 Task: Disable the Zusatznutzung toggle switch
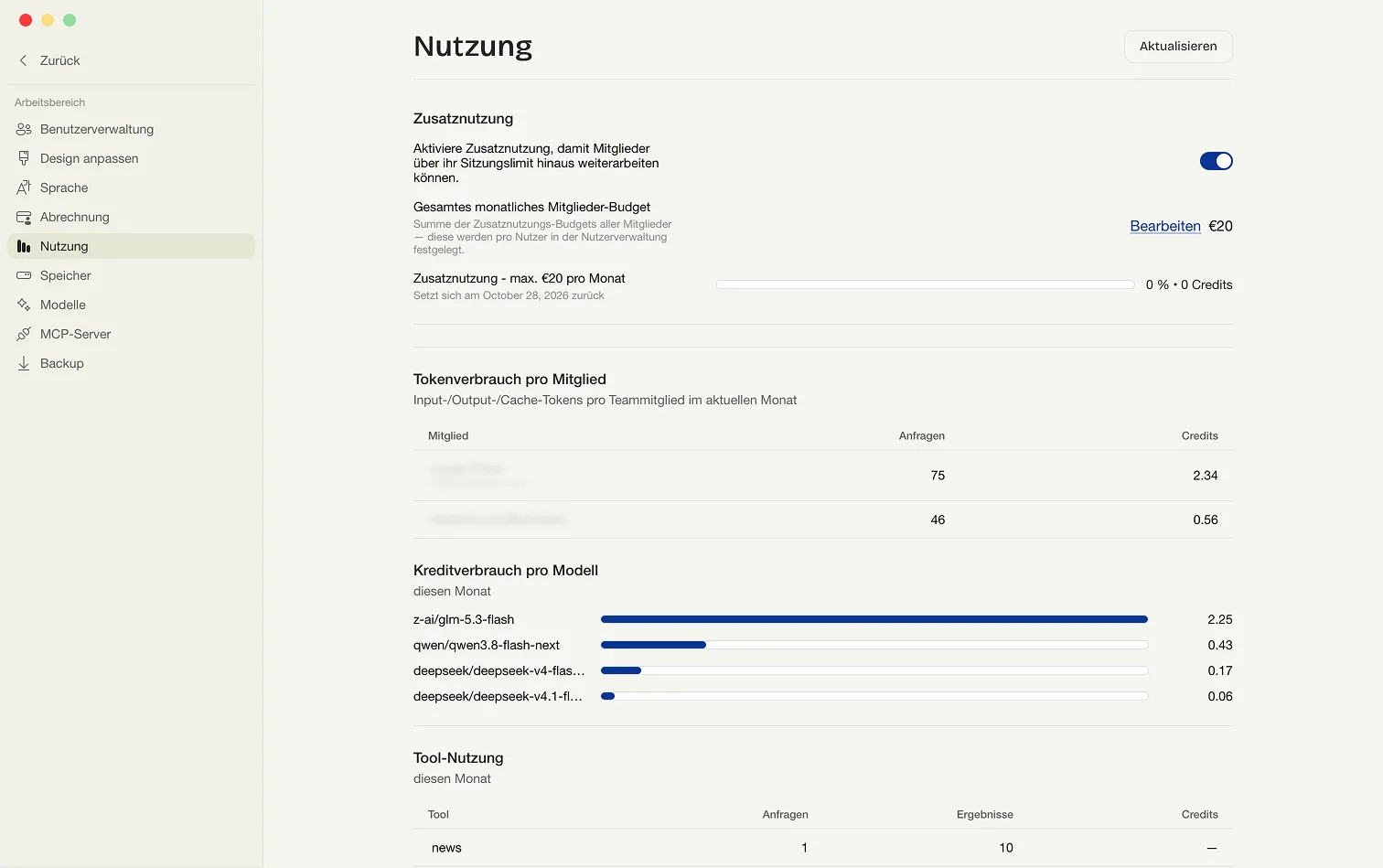[x=1216, y=161]
